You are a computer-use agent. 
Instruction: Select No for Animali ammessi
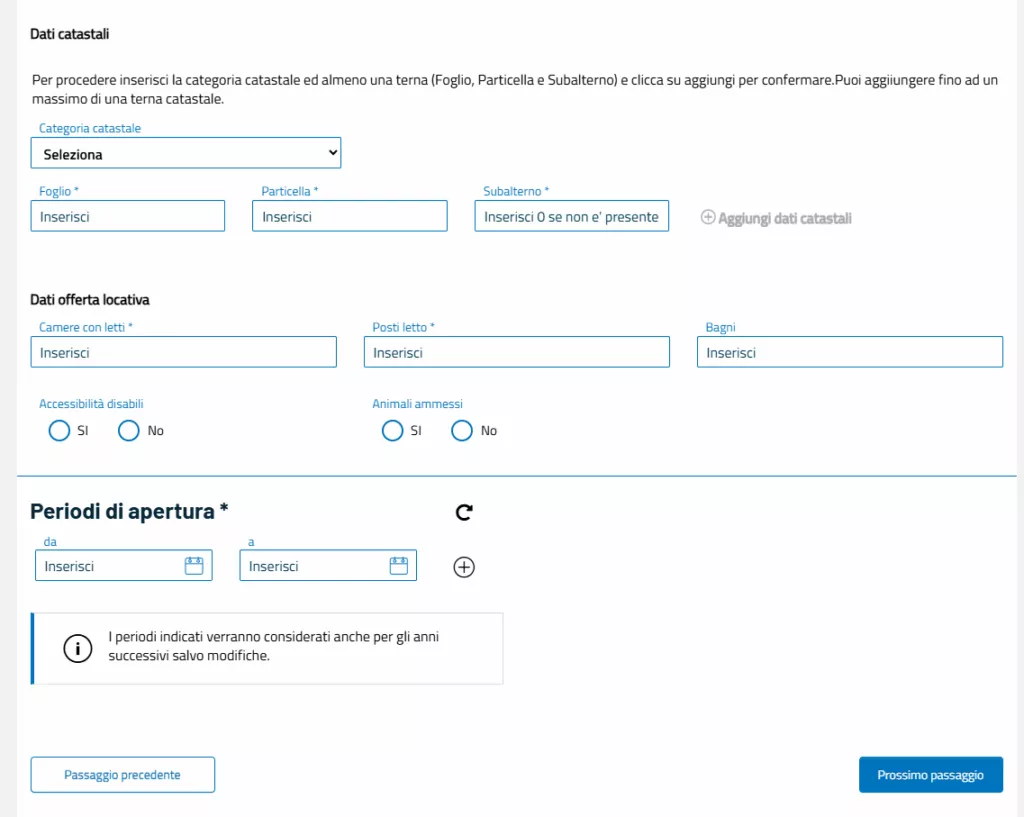pos(462,431)
